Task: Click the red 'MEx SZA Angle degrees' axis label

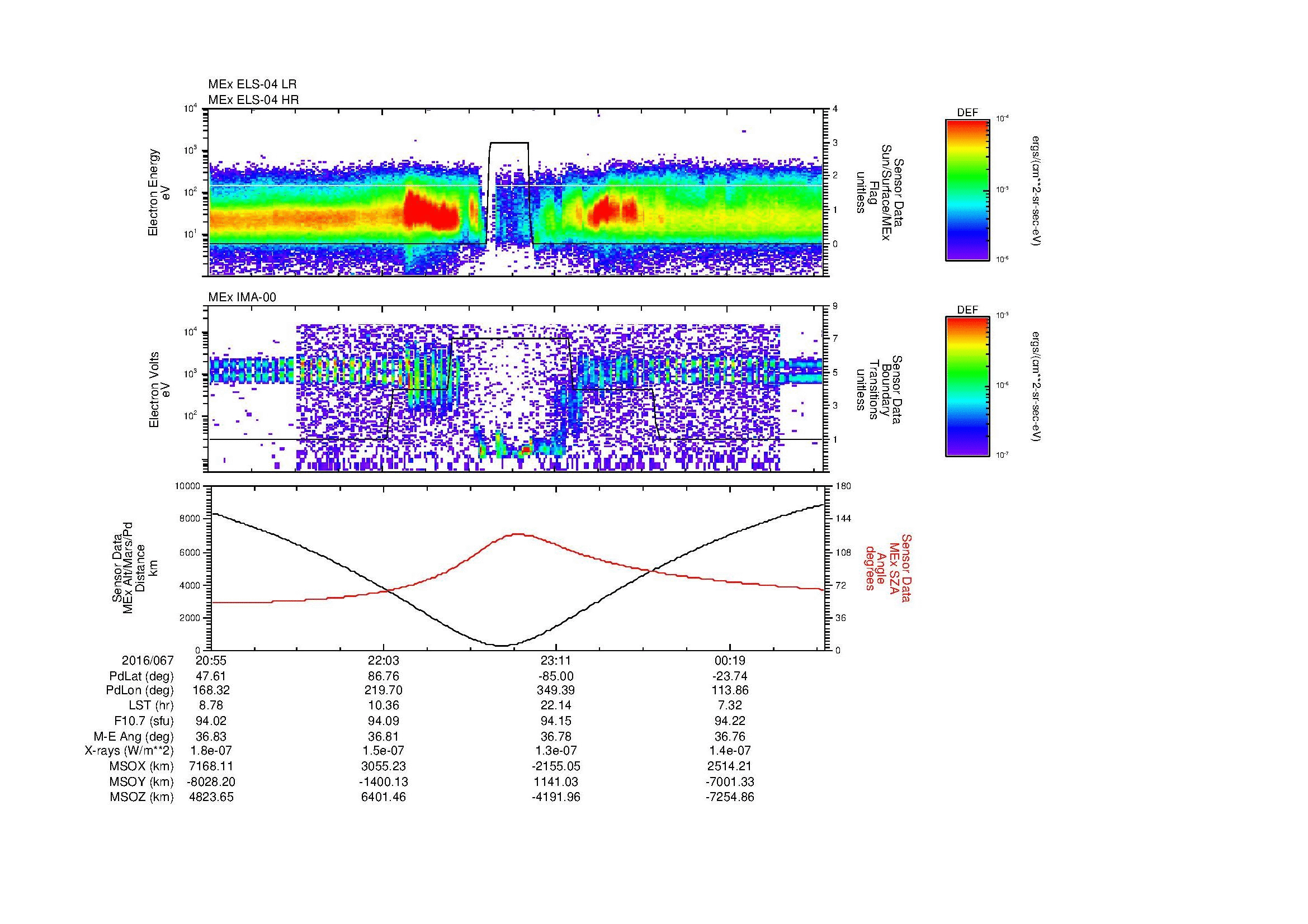Action: click(x=887, y=567)
